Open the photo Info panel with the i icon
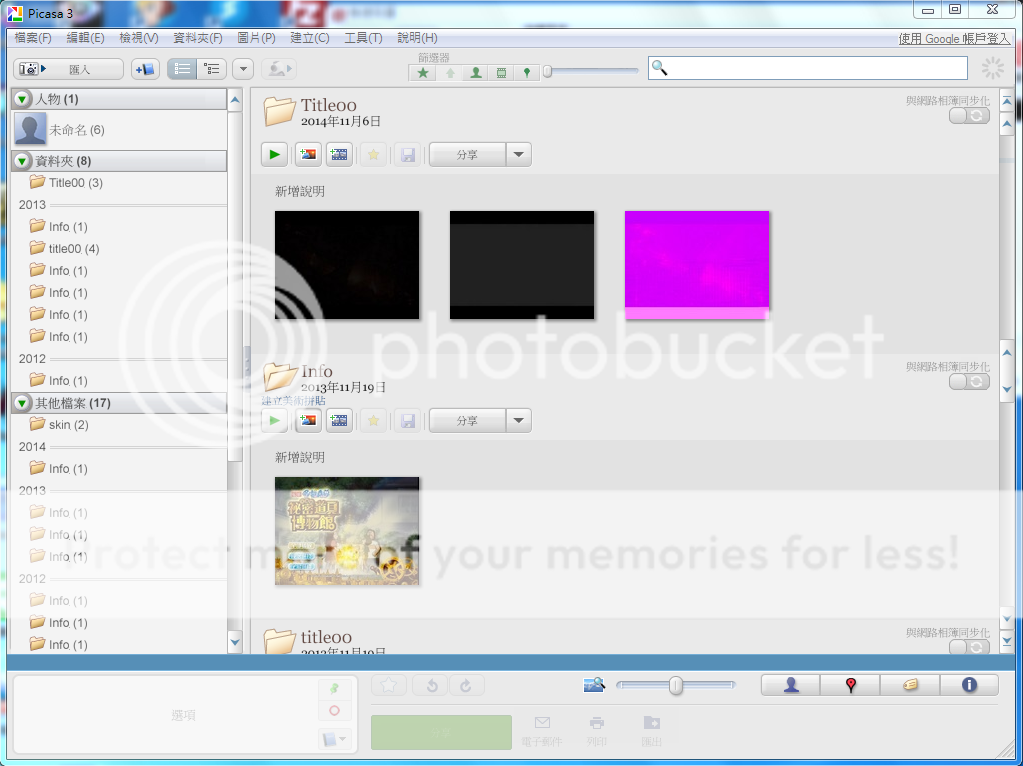 tap(968, 685)
